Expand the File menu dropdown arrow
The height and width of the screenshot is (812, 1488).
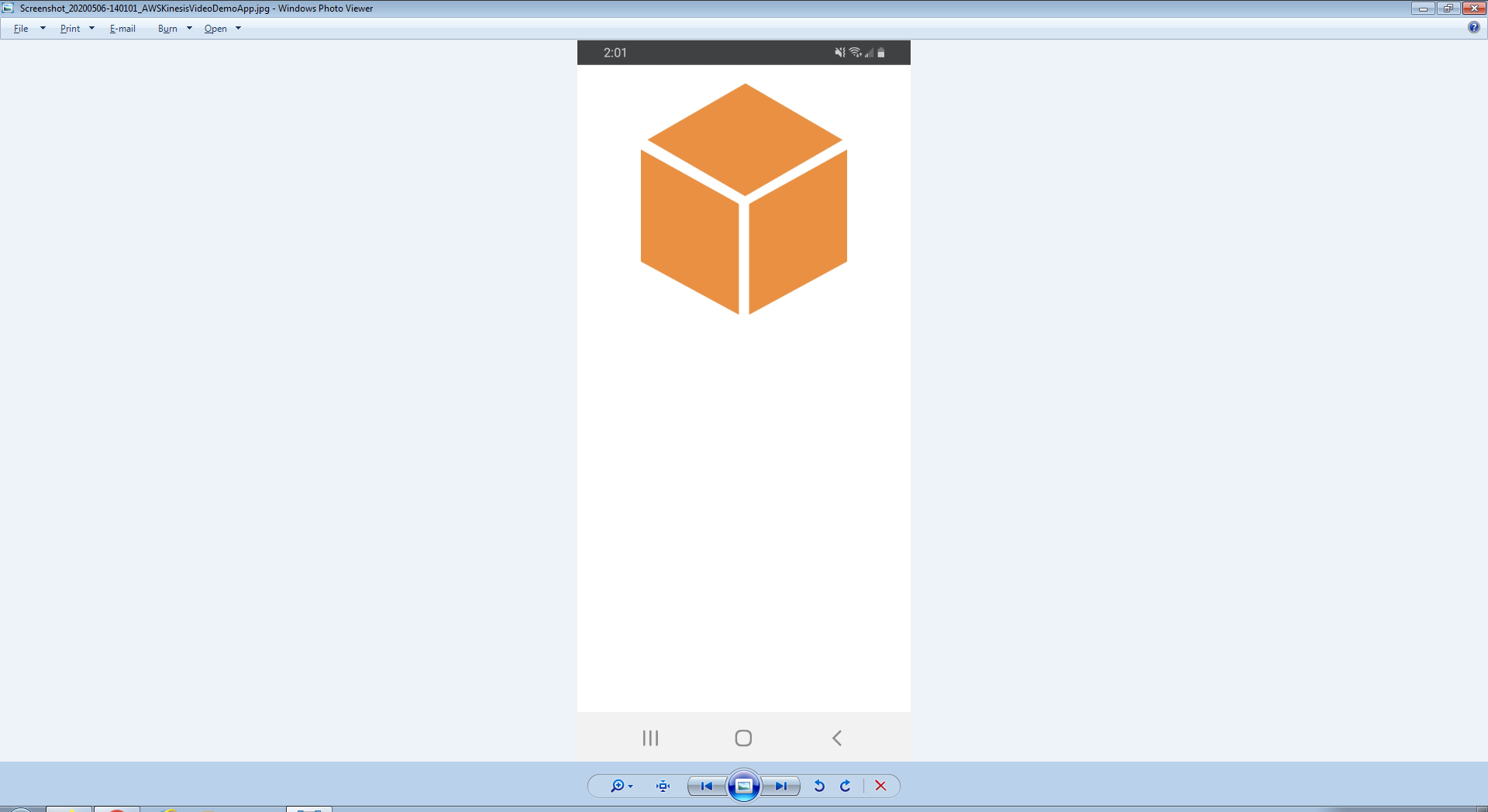[x=43, y=29]
